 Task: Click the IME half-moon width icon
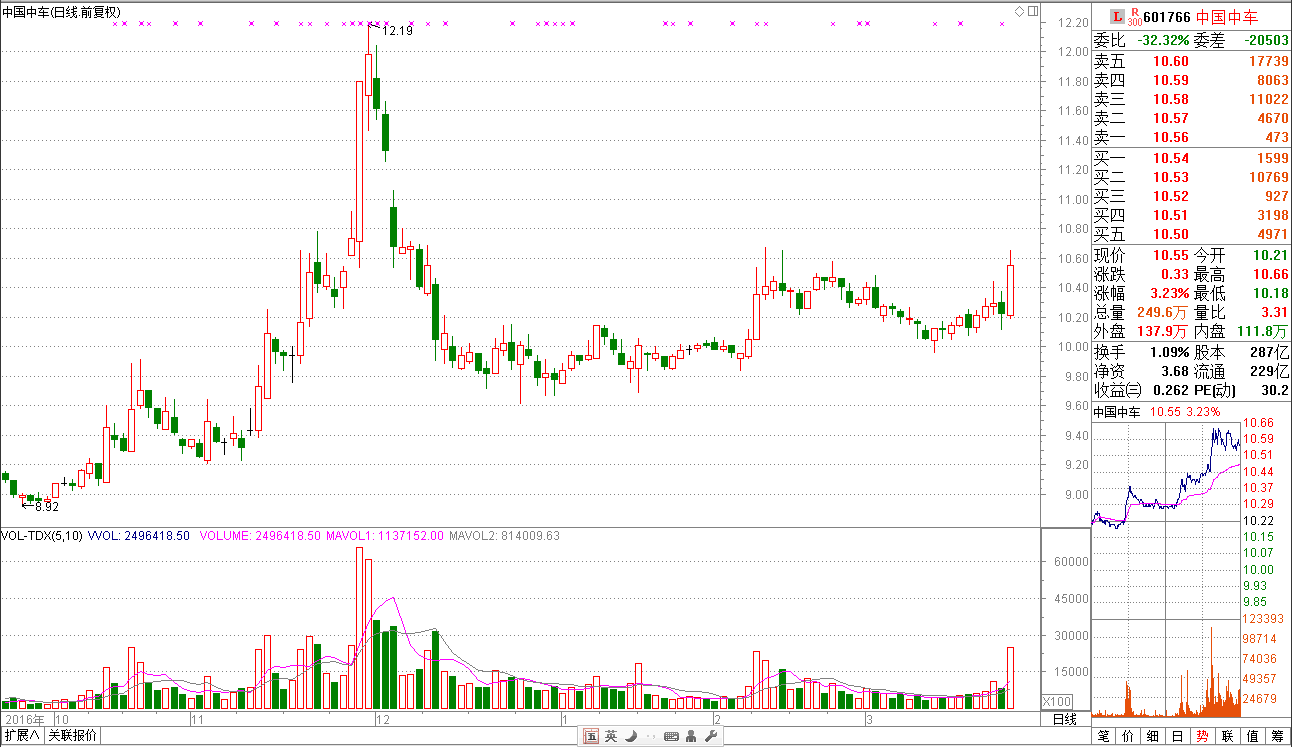tap(630, 736)
